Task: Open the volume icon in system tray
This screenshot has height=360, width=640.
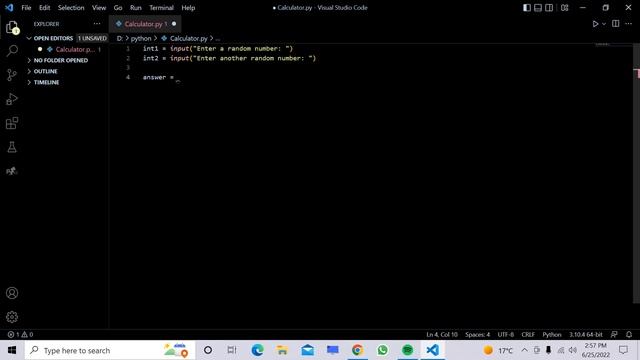Action: click(573, 350)
